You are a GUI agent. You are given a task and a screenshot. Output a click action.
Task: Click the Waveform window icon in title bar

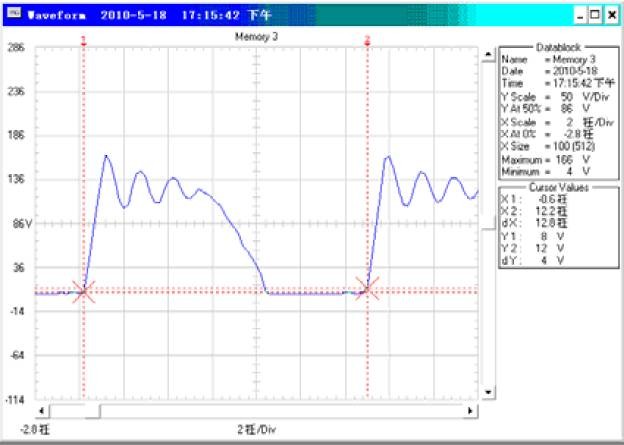11,16
